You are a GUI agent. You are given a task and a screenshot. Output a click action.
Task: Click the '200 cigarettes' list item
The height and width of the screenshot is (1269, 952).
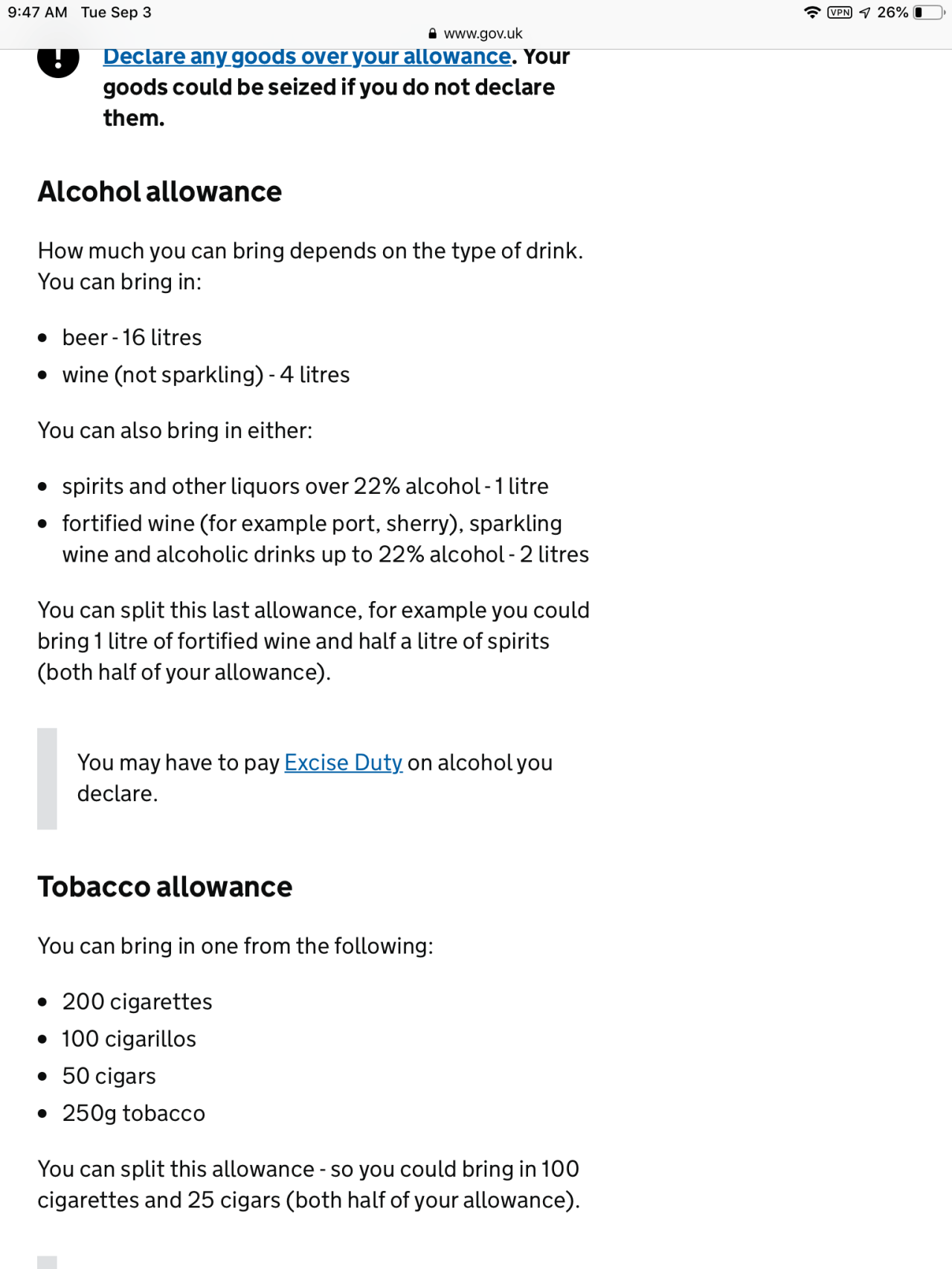(x=137, y=1002)
